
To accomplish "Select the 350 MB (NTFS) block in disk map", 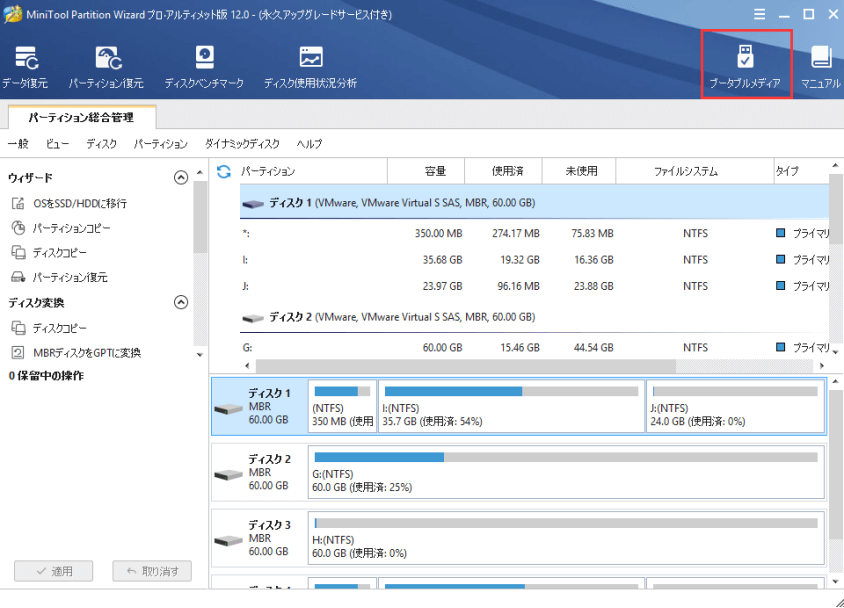I will 342,406.
